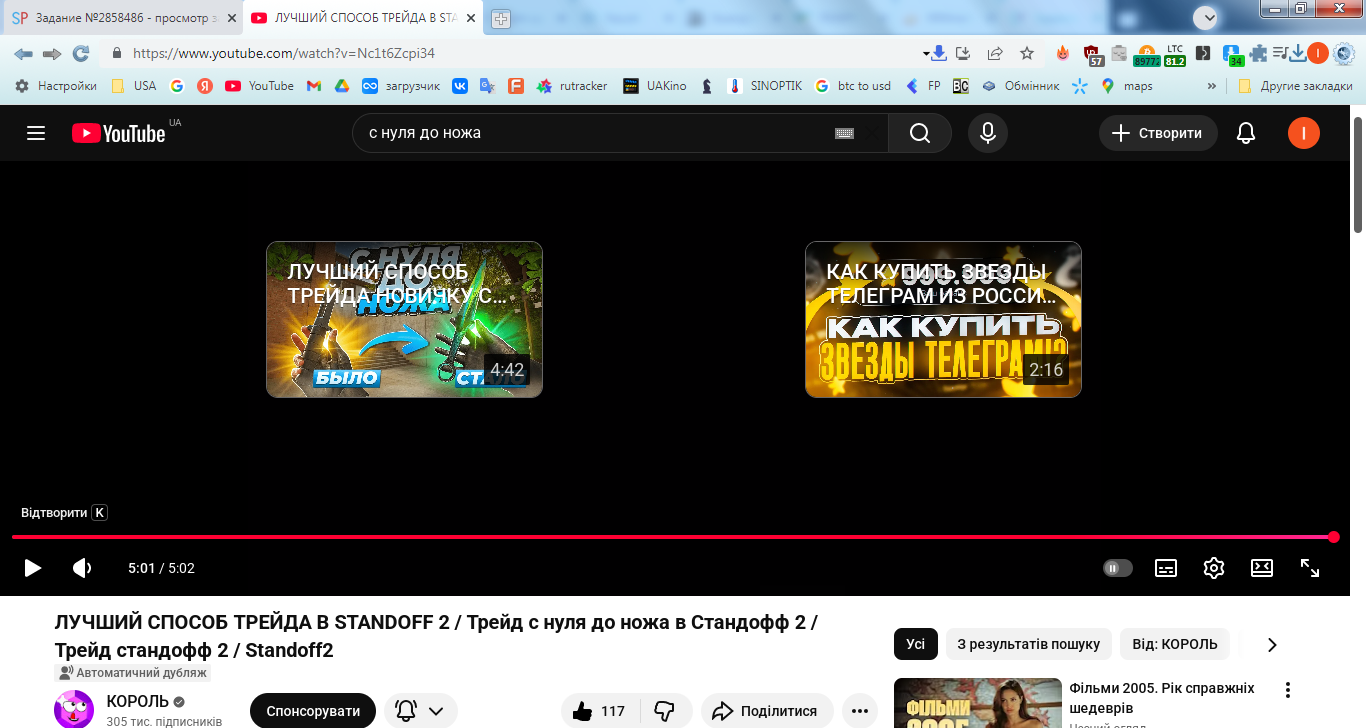Play the video with the play button
The height and width of the screenshot is (728, 1366).
point(33,568)
